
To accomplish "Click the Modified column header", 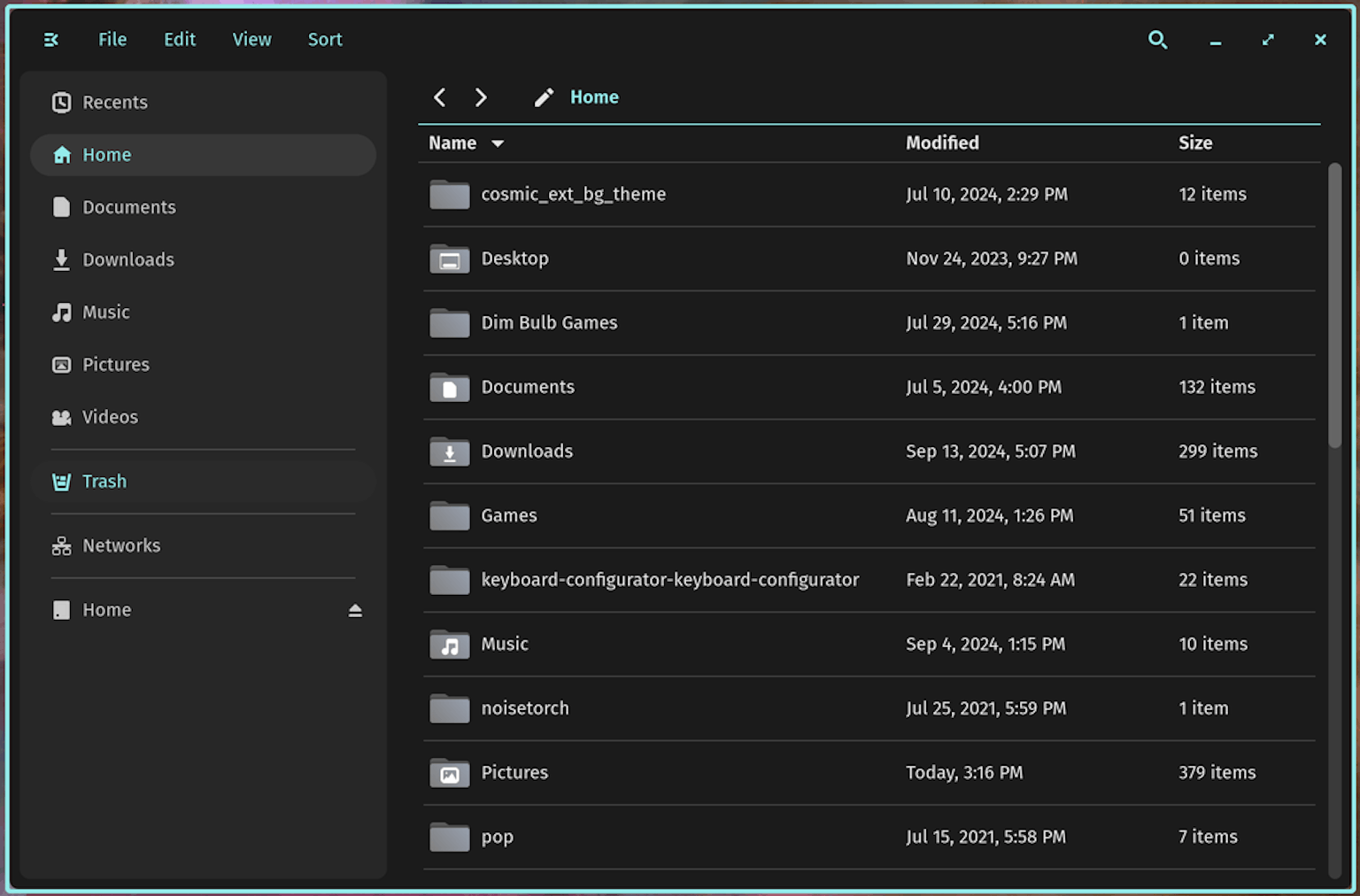I will point(942,143).
